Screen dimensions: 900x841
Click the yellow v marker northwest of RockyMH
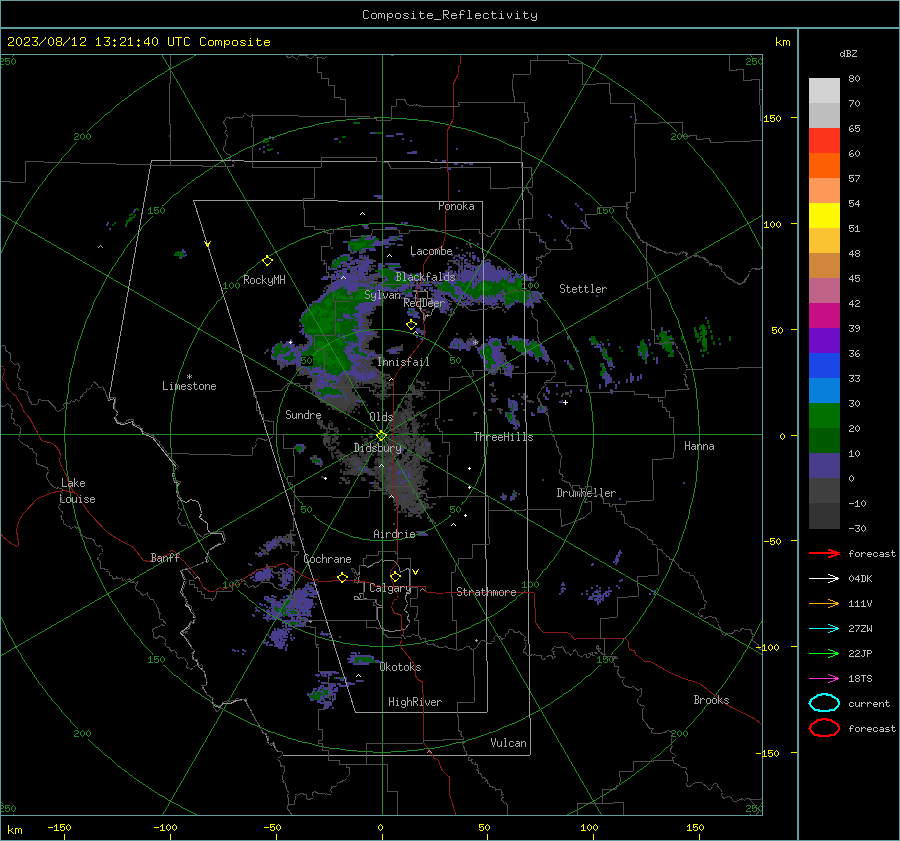[208, 244]
